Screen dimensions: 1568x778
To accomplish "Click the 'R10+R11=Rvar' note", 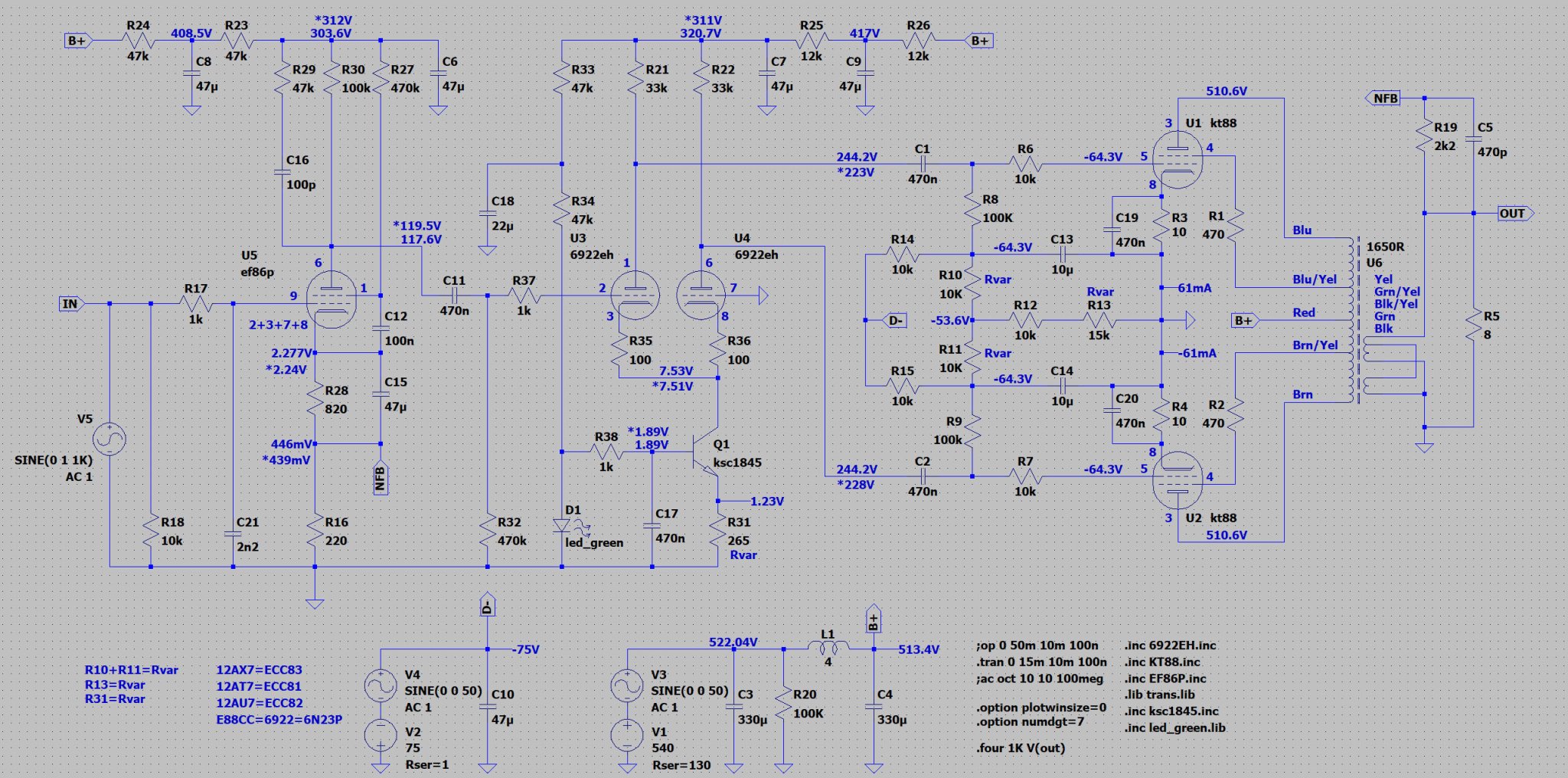I will coord(131,670).
